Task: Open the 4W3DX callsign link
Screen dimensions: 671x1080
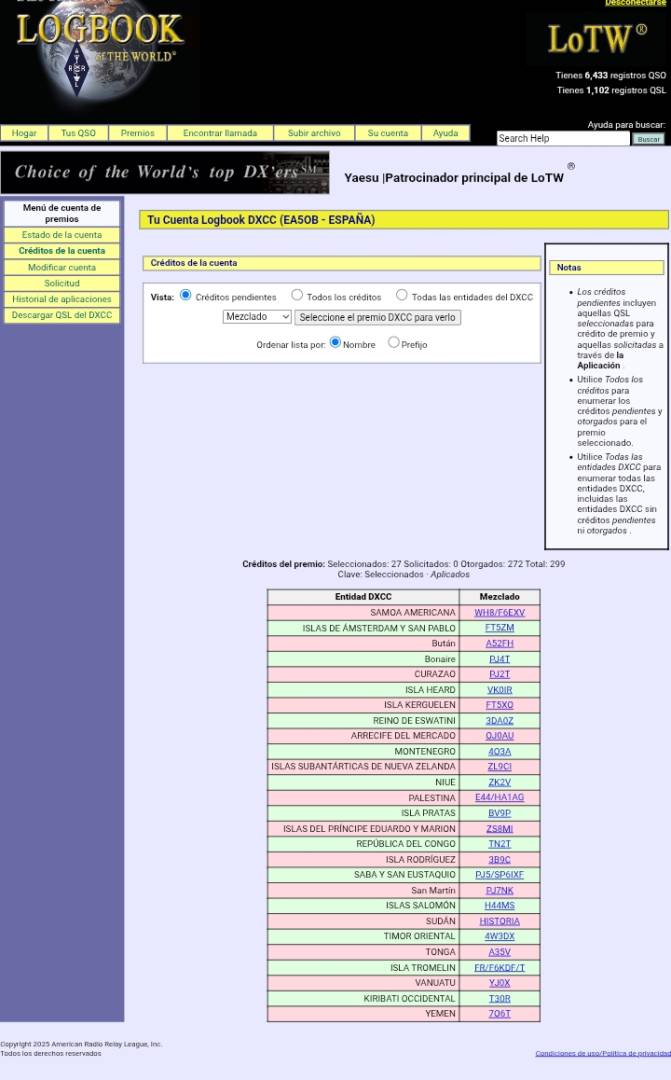Action: click(499, 936)
